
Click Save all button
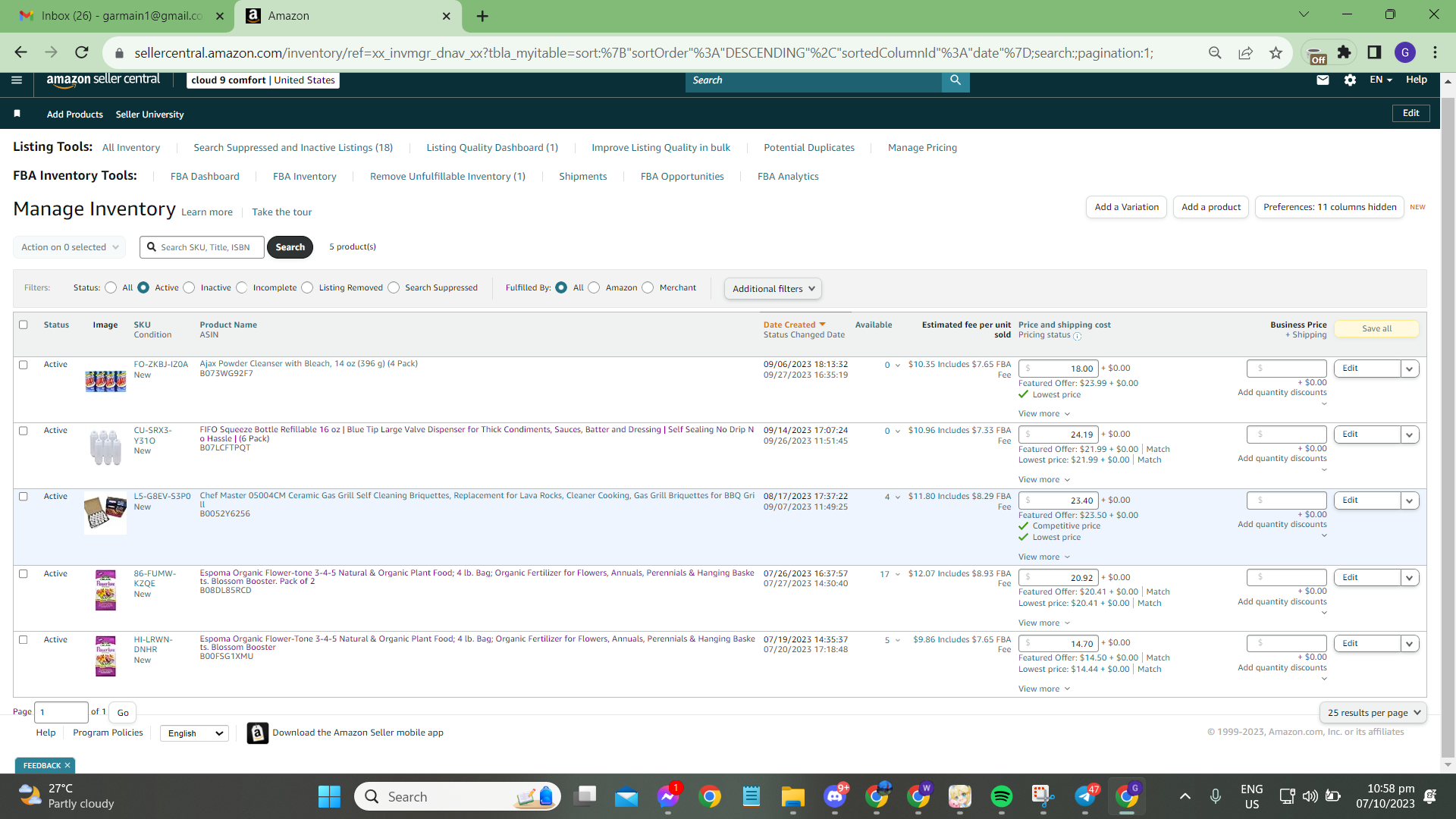tap(1377, 328)
